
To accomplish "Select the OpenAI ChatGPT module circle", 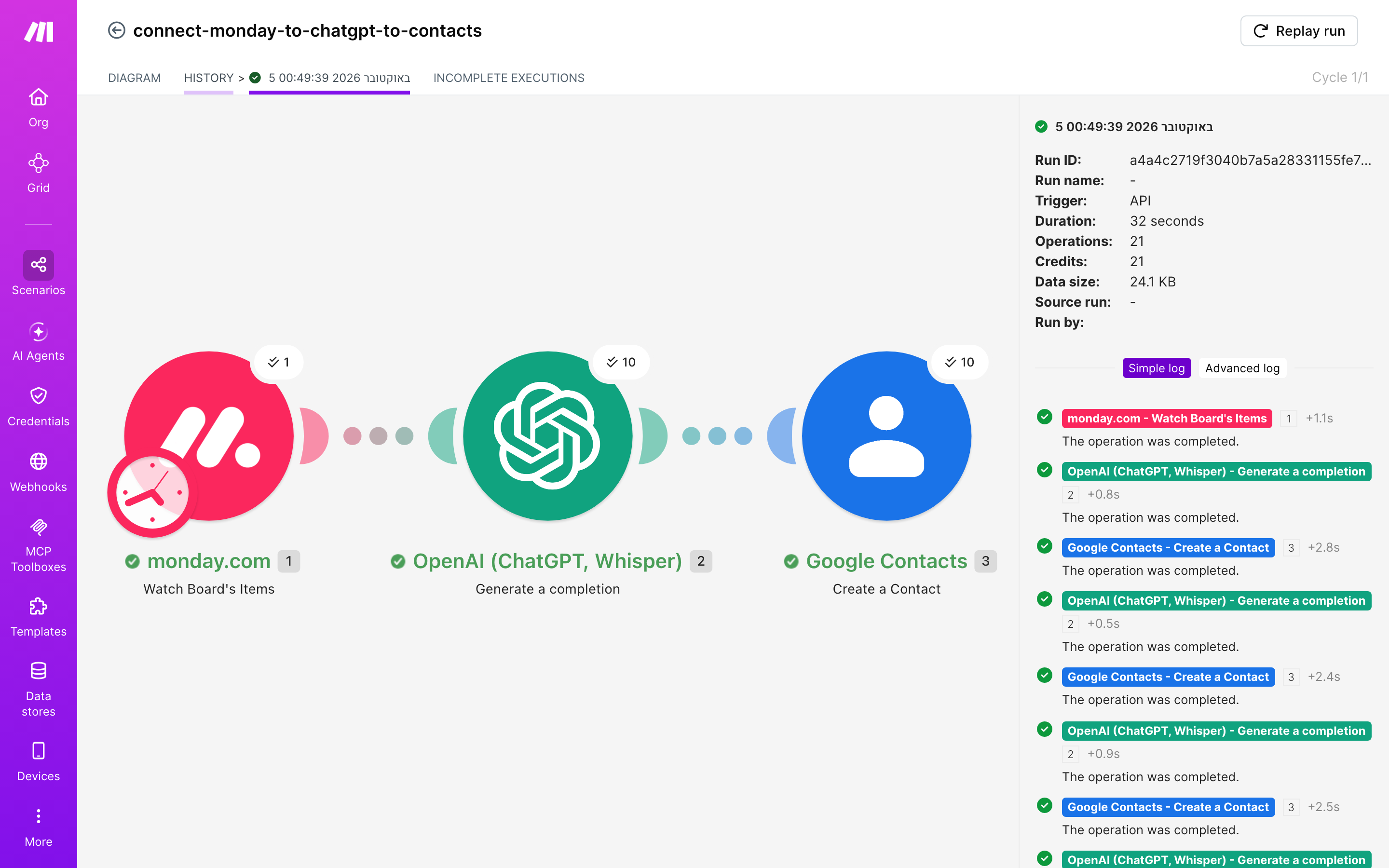I will 547,436.
